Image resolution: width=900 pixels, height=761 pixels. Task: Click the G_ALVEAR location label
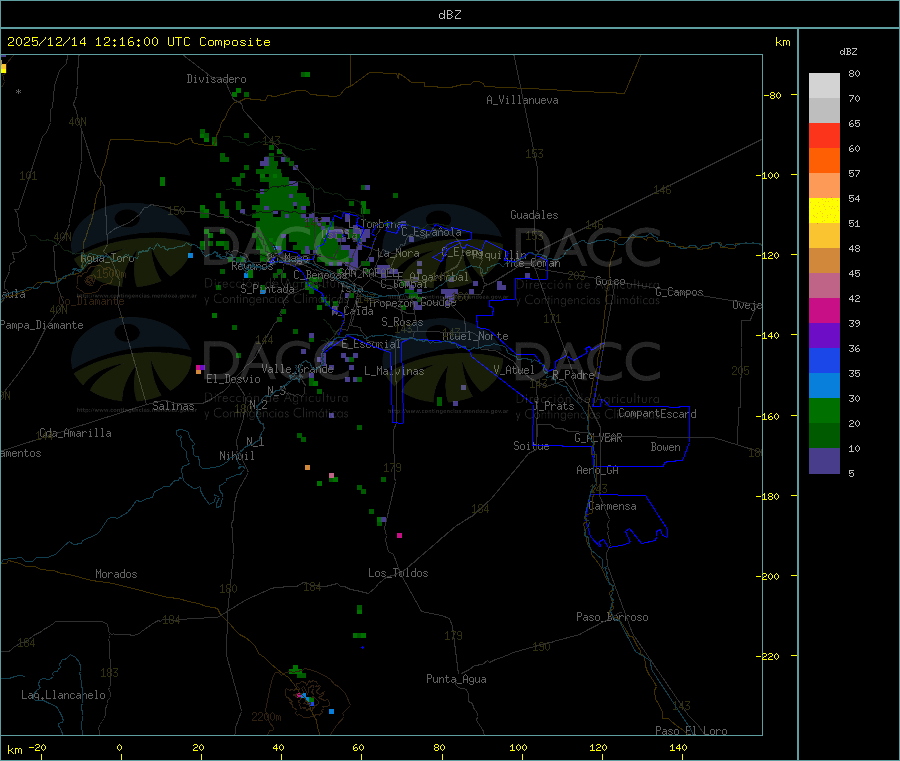click(x=598, y=438)
